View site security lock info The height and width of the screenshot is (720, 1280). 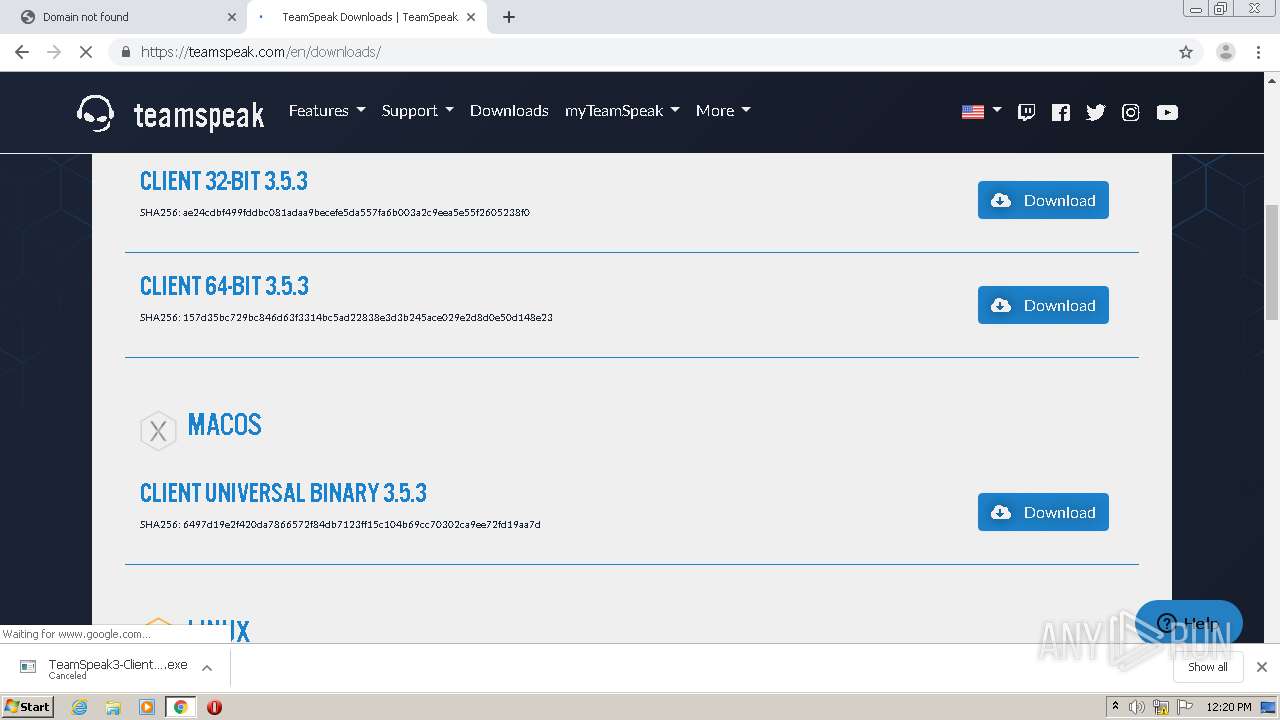[125, 52]
